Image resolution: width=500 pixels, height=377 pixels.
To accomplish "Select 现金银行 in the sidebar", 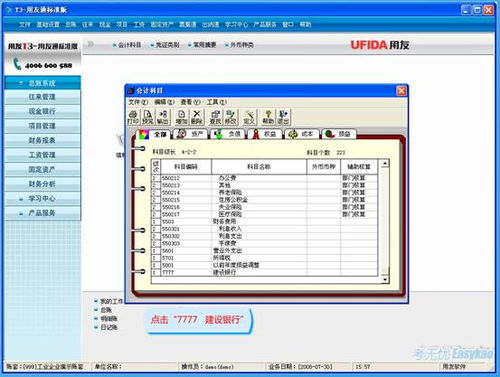I will click(42, 111).
